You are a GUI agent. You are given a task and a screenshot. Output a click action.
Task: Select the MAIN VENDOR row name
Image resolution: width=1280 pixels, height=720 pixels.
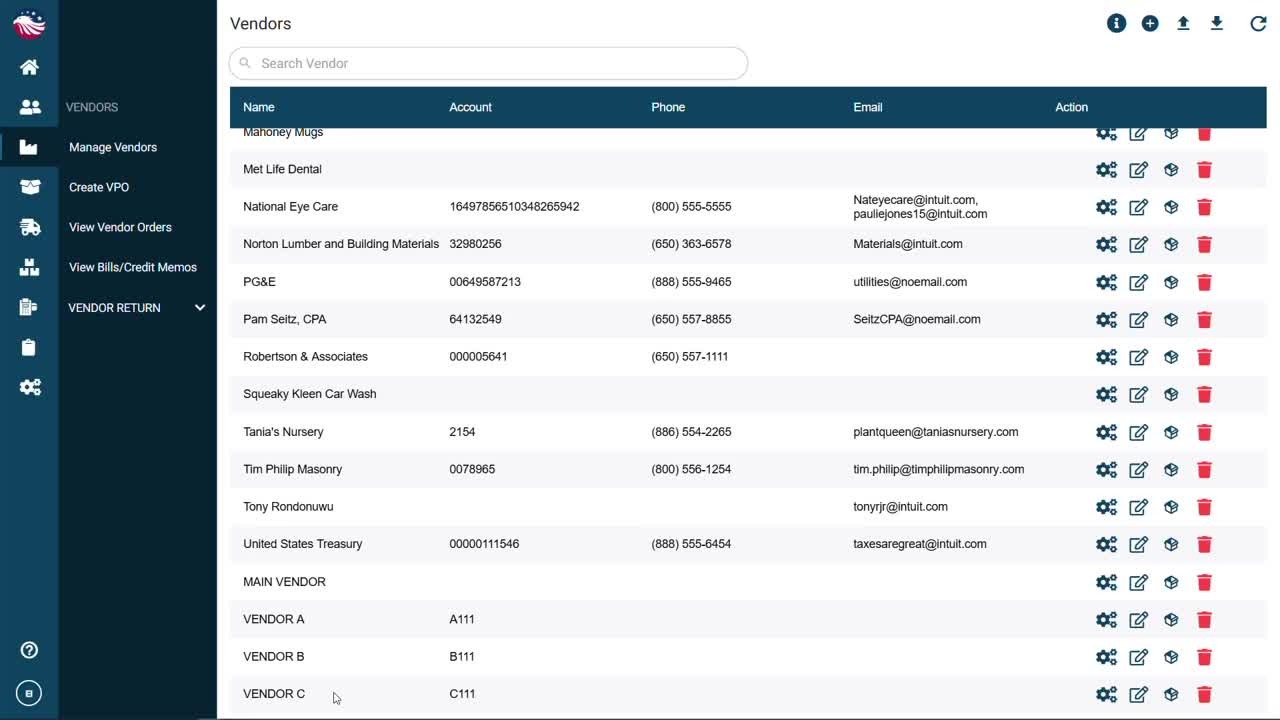click(284, 582)
